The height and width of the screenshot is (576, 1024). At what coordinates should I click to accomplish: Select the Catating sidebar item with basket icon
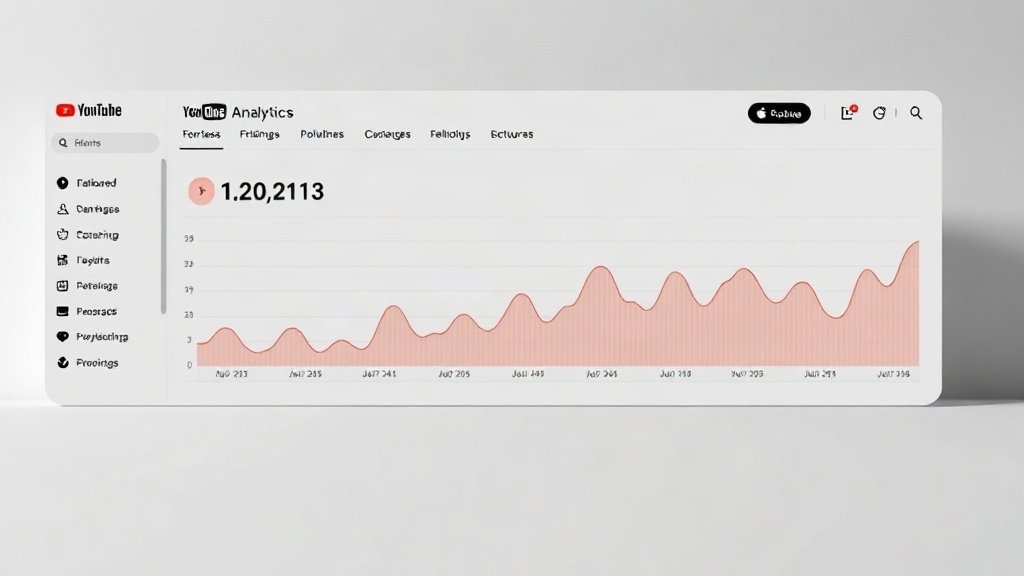tap(88, 234)
